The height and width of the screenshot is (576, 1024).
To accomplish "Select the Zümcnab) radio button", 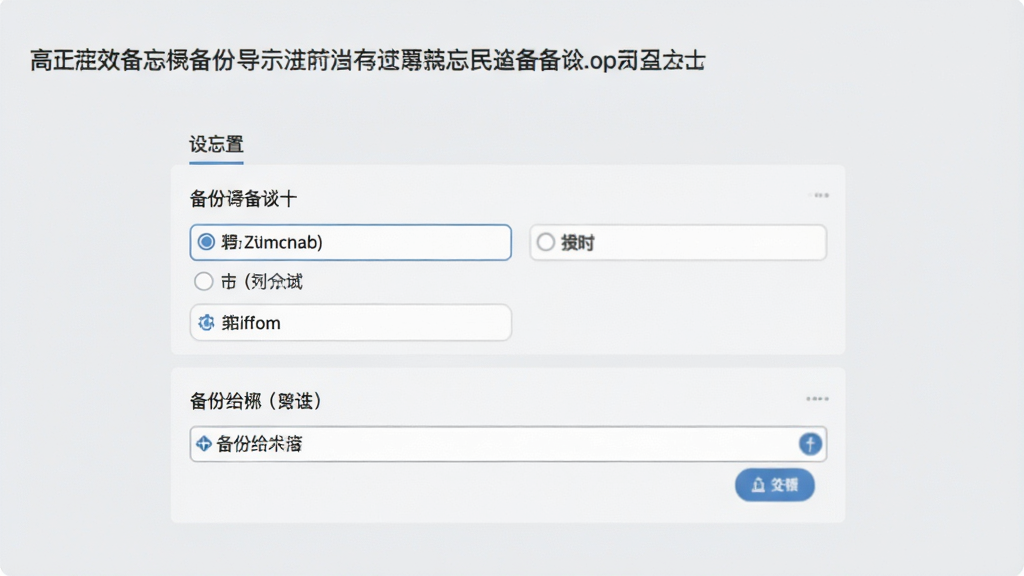I will point(206,242).
